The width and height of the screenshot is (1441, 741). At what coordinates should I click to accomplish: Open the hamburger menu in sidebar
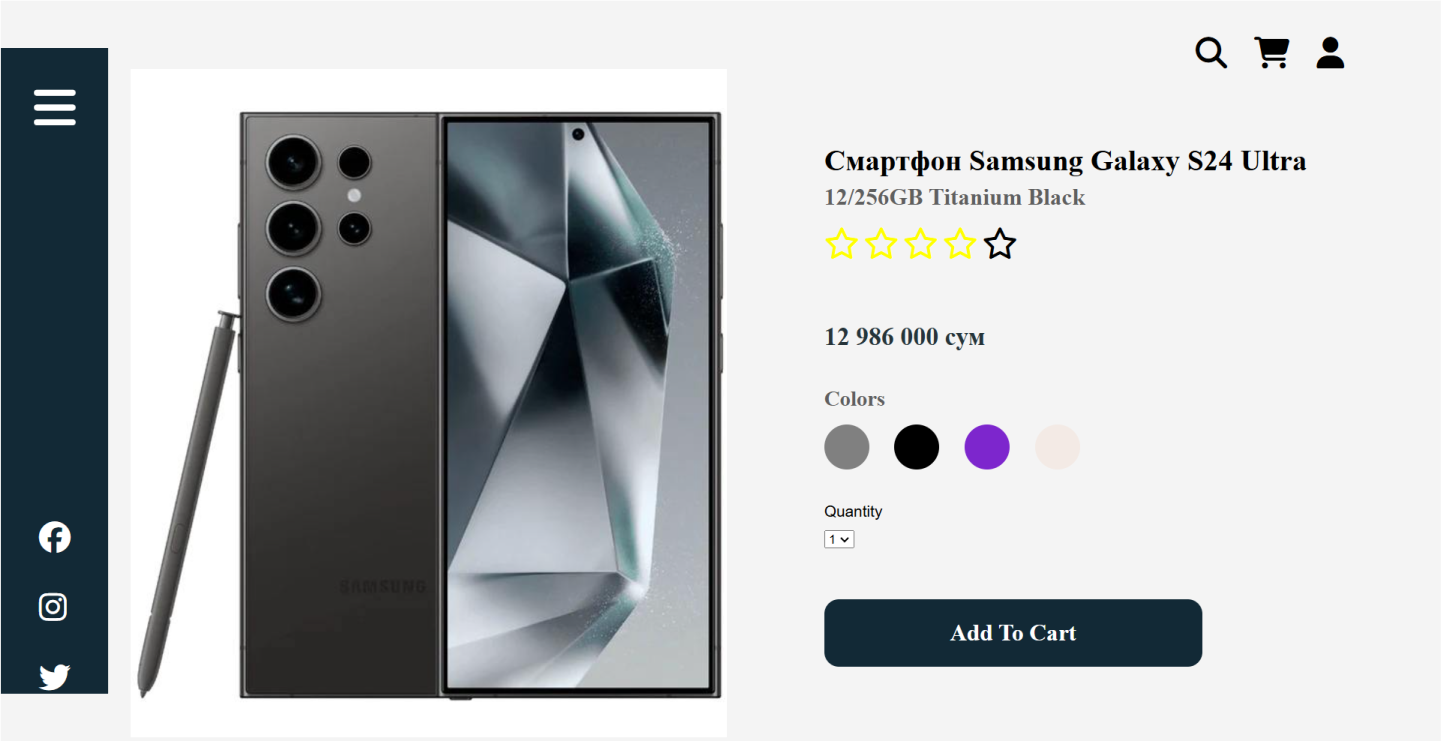[55, 107]
